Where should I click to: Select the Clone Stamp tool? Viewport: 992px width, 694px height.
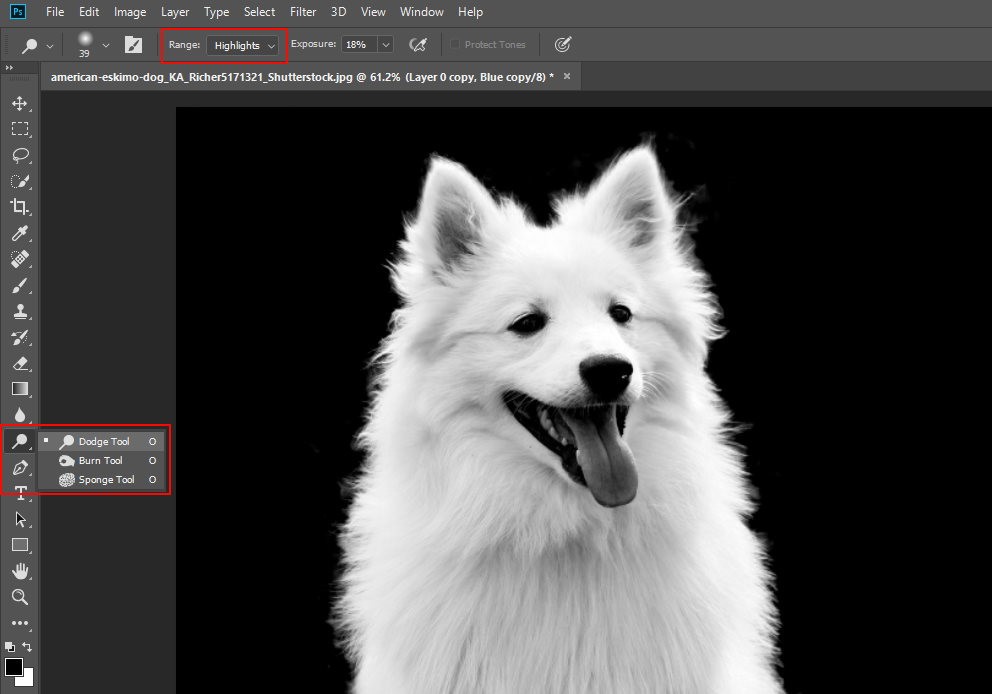(x=20, y=311)
